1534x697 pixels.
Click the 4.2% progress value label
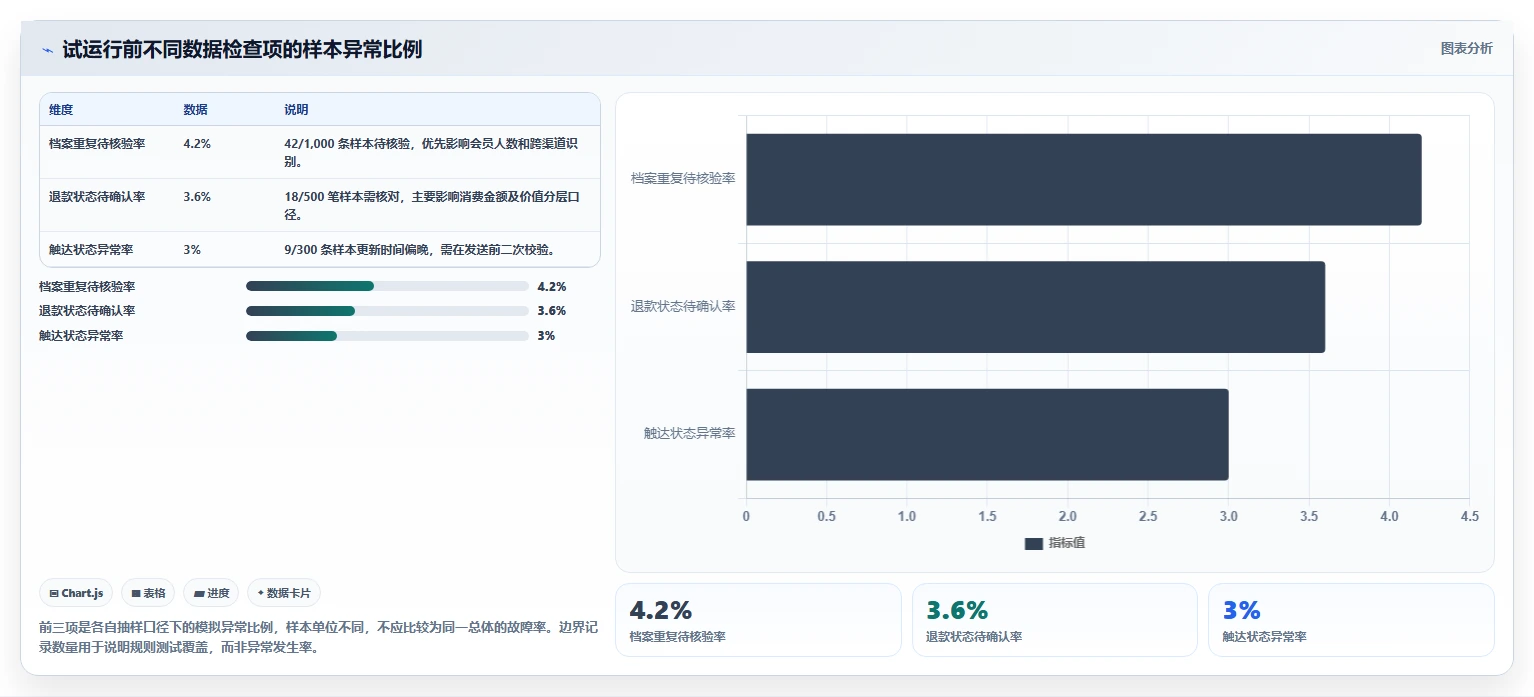552,286
